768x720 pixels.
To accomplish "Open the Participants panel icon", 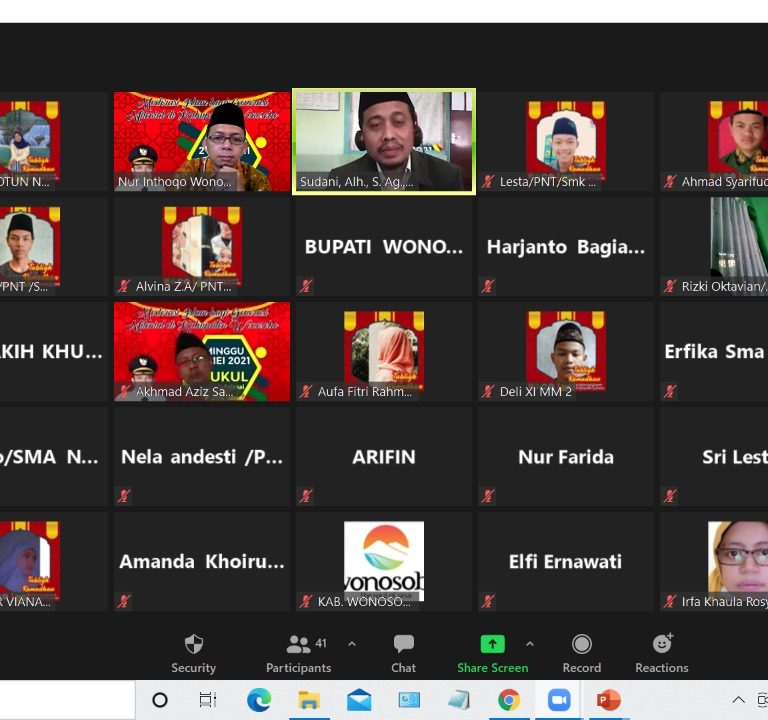I will (298, 645).
